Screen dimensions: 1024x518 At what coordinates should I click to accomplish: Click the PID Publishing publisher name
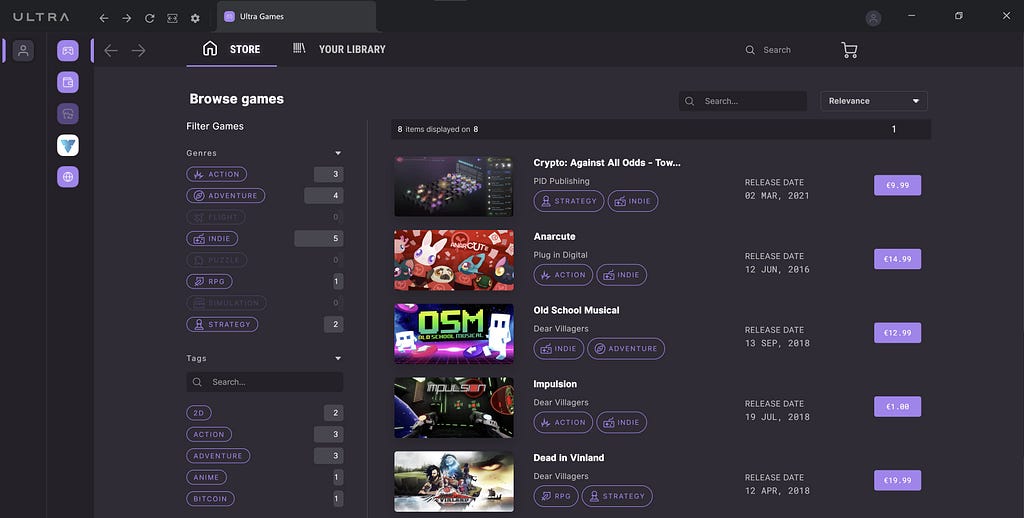tap(561, 181)
